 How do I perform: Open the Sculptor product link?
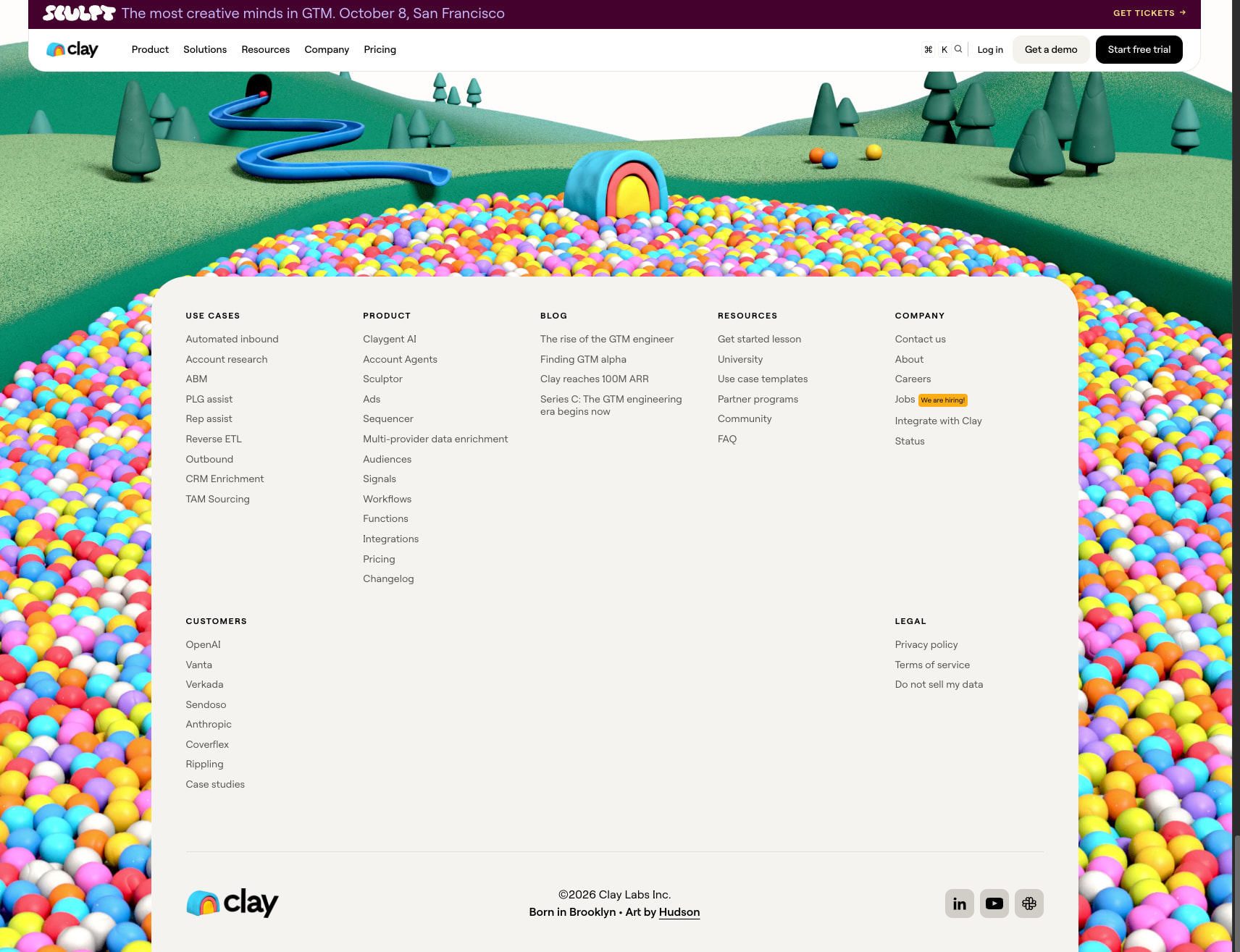[382, 379]
